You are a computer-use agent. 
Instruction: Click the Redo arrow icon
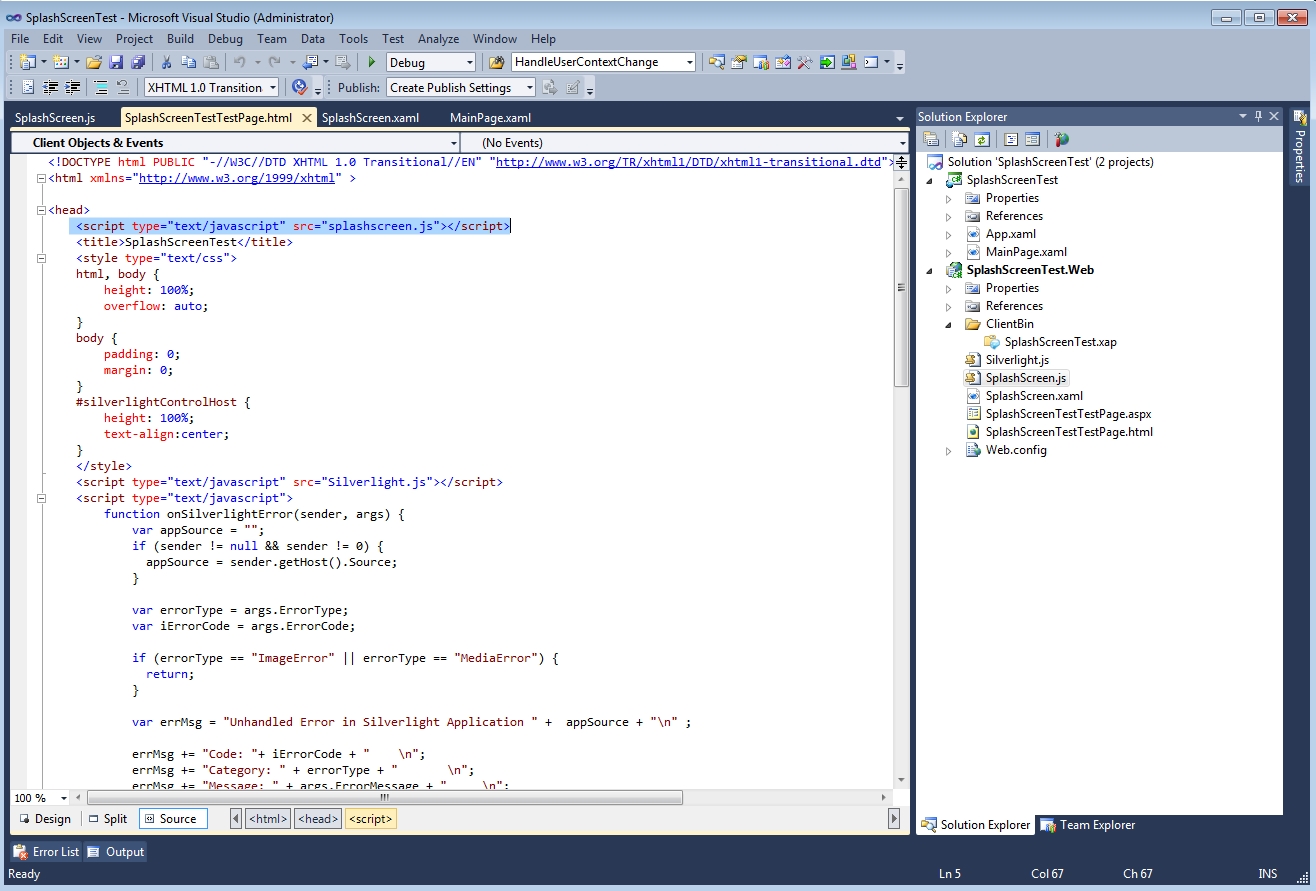[275, 62]
